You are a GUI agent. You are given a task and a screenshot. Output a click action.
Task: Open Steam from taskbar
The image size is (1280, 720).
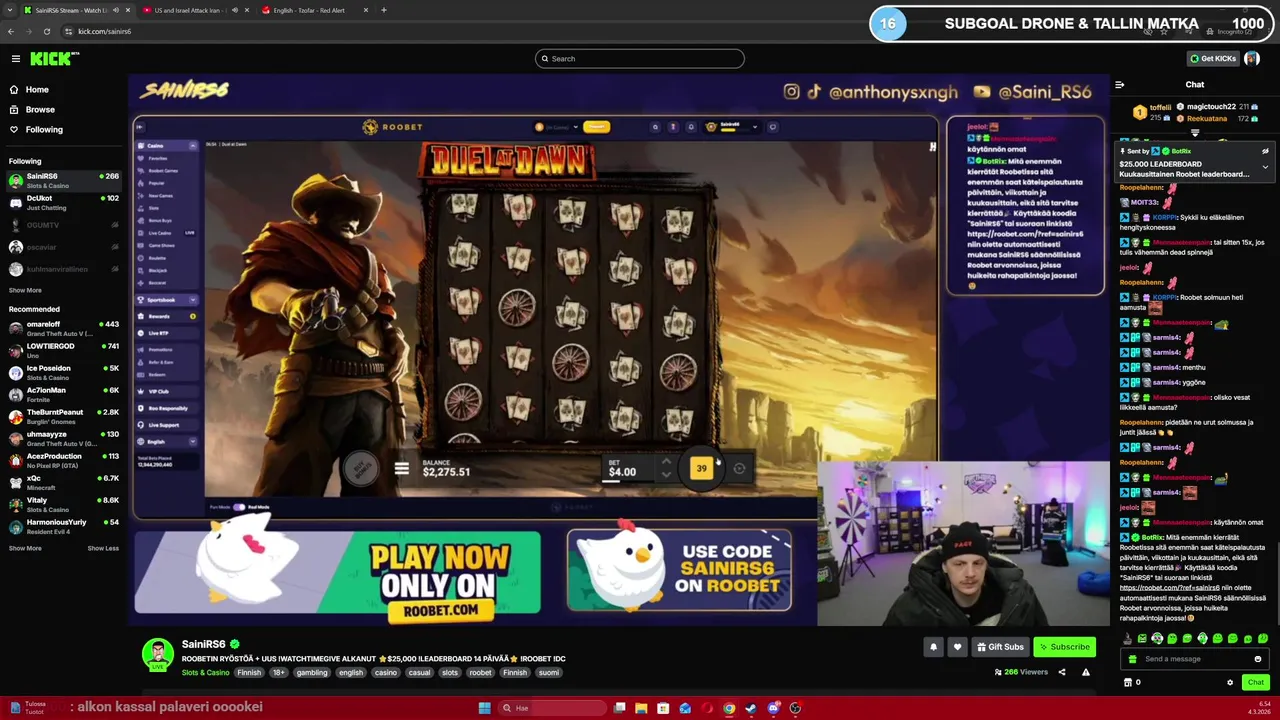(751, 708)
